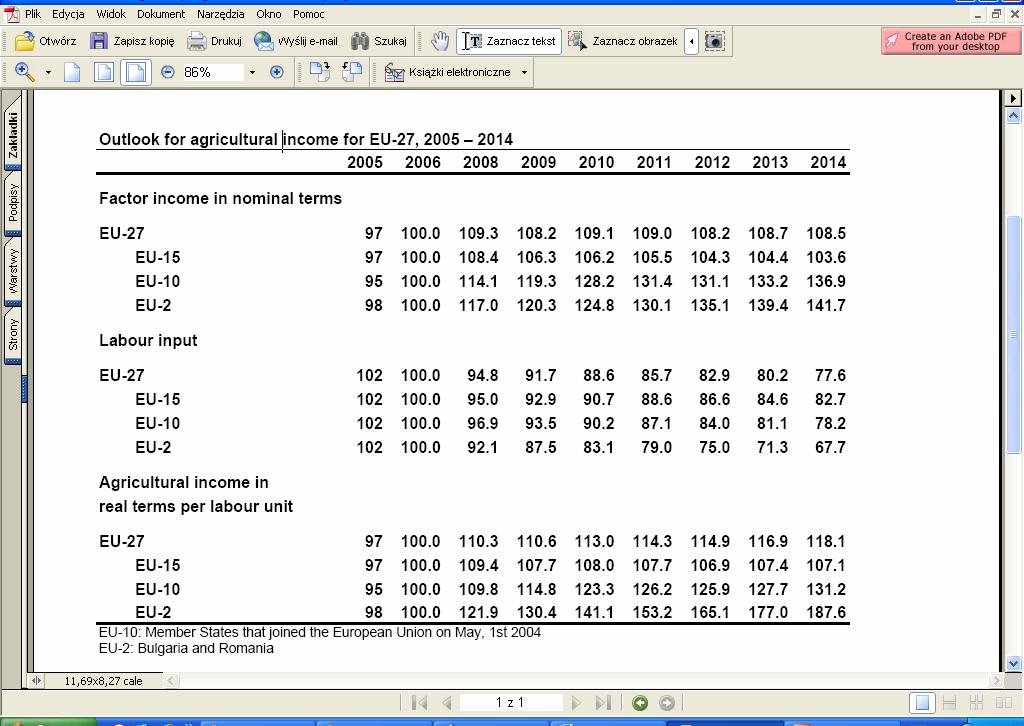Select single page layout icon
This screenshot has height=726, width=1024.
click(x=922, y=702)
